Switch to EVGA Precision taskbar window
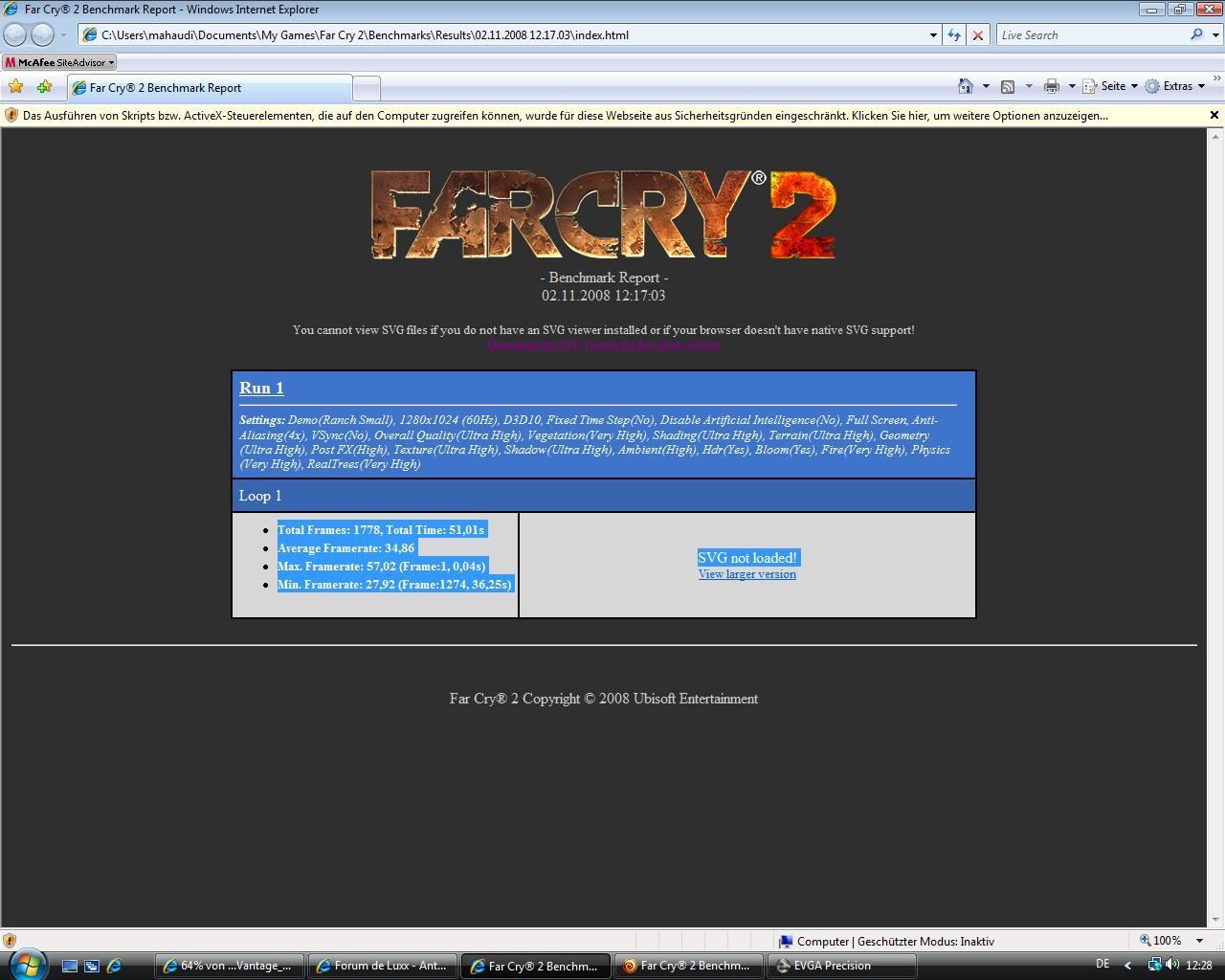The width and height of the screenshot is (1225, 980). click(x=842, y=966)
